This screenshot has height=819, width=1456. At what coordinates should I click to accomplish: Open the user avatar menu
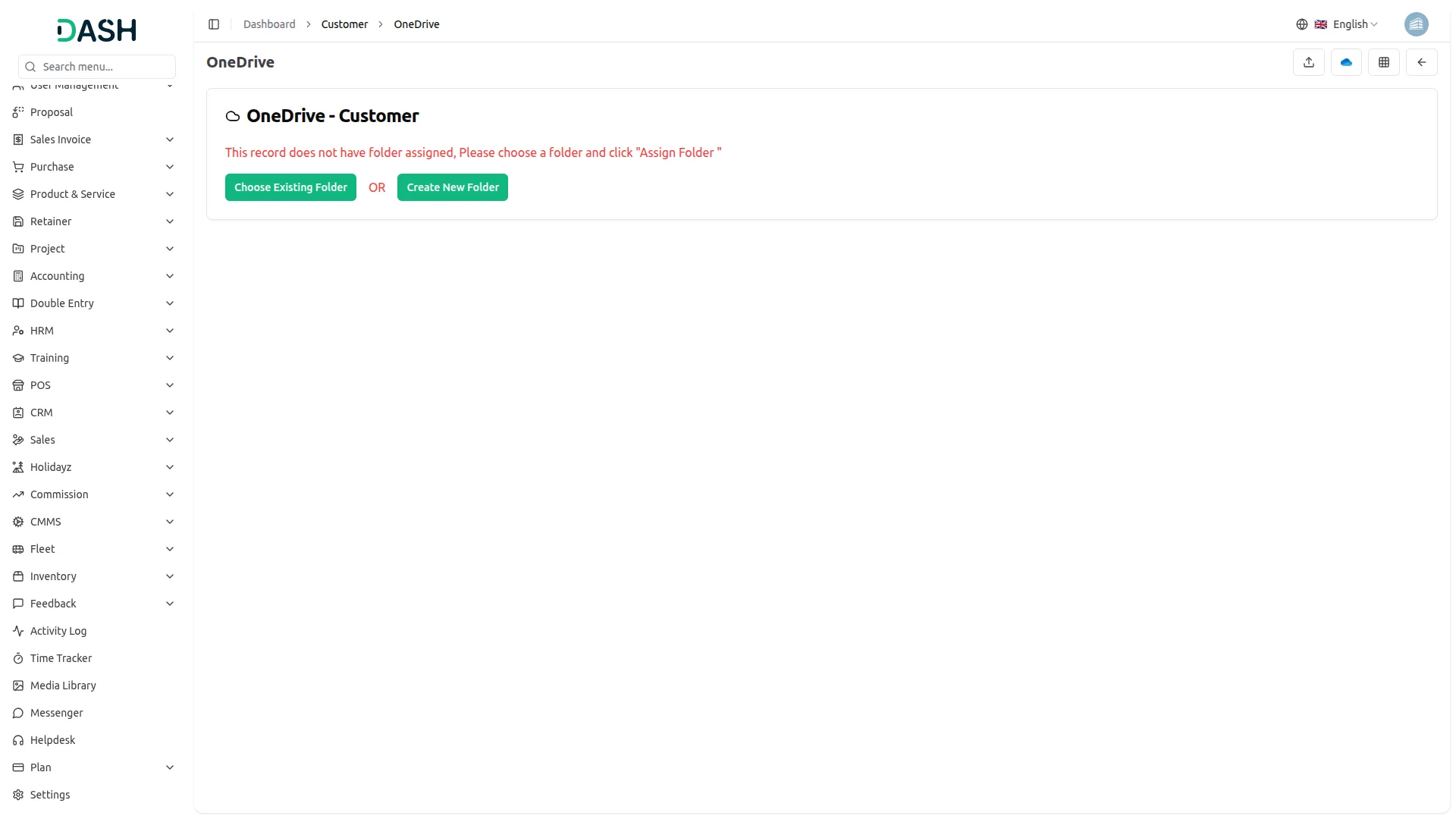point(1416,24)
